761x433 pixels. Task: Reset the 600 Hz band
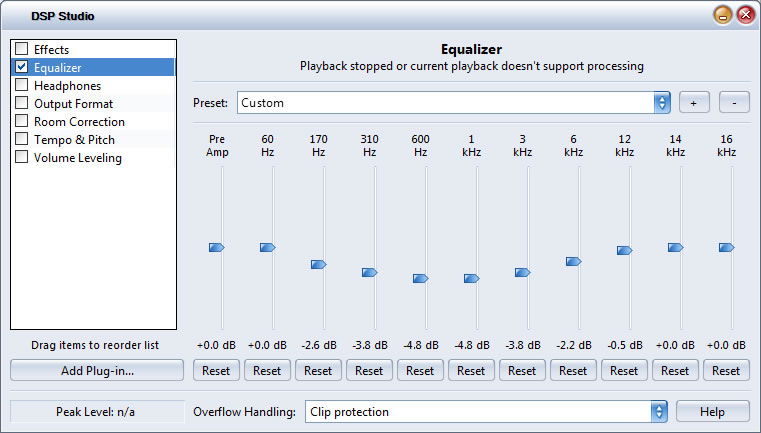pyautogui.click(x=420, y=370)
